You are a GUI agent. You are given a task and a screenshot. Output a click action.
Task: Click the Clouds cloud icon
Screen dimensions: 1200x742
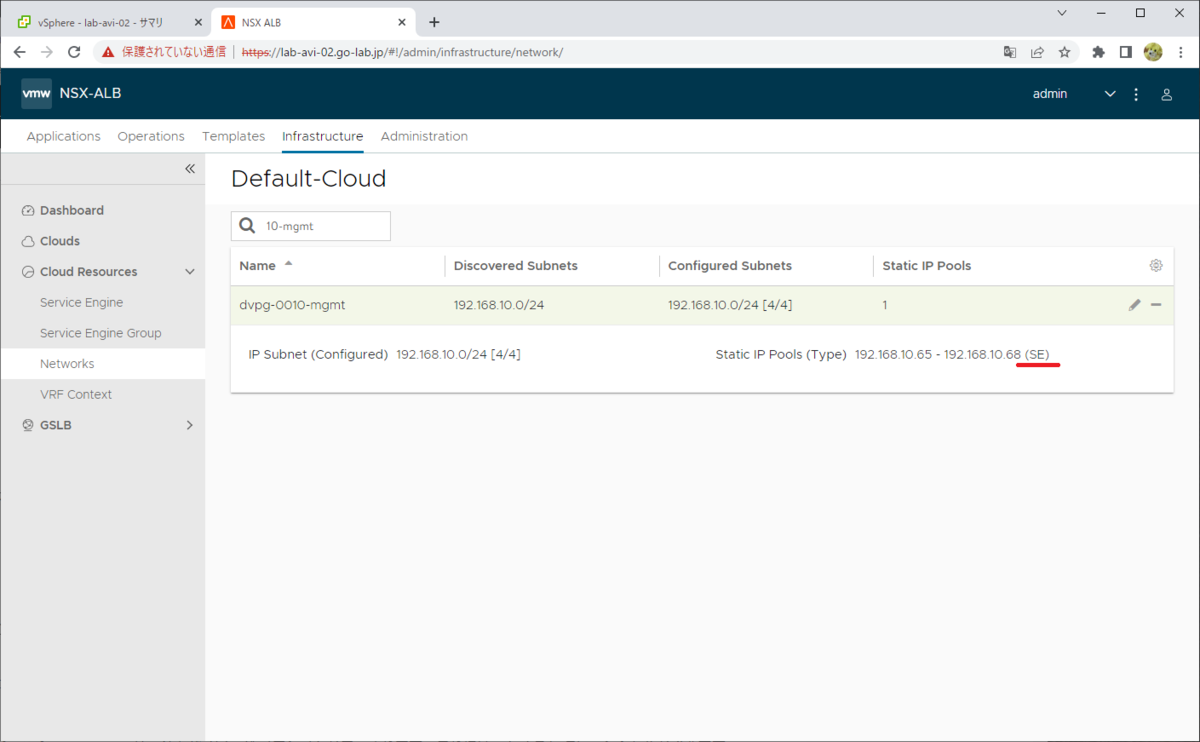click(x=28, y=241)
